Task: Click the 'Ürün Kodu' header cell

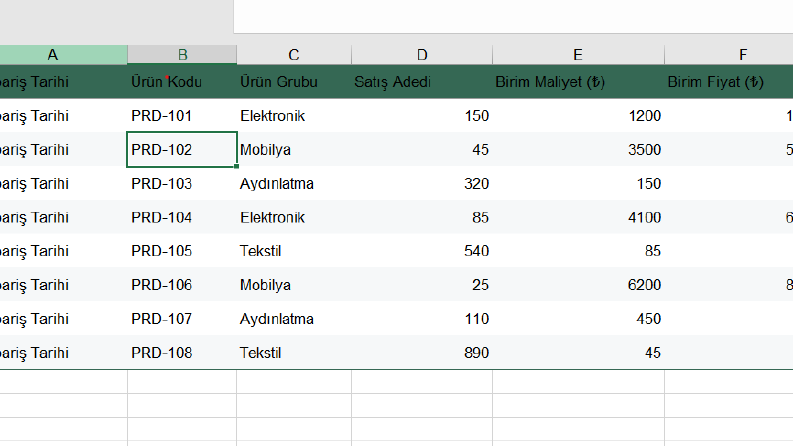Action: (x=182, y=81)
